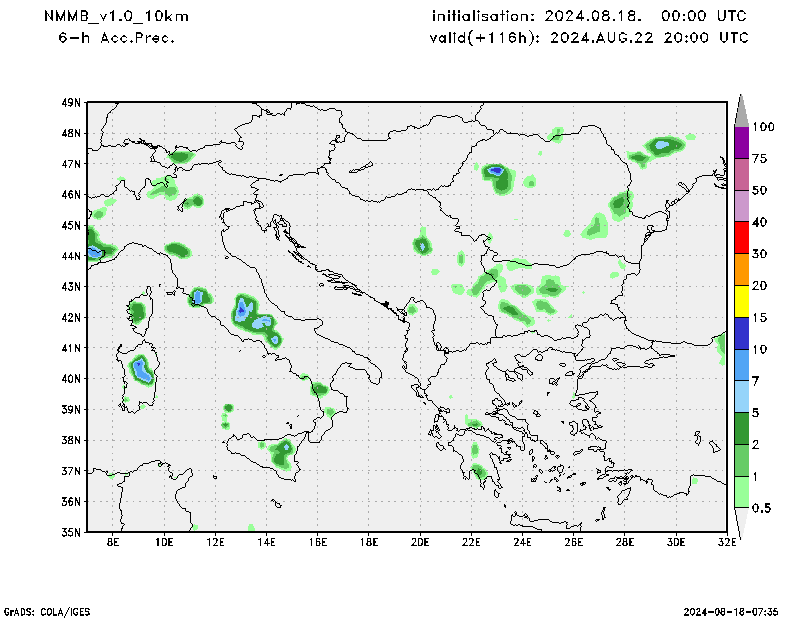The height and width of the screenshot is (618, 800).
Task: Click the 20E longitude axis label
Action: pos(419,543)
